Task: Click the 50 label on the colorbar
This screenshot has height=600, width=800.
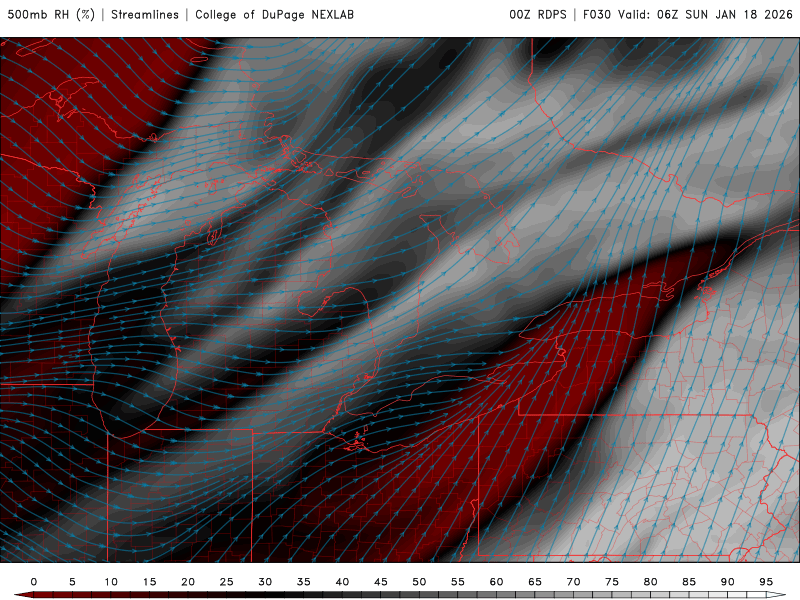Action: (419, 582)
